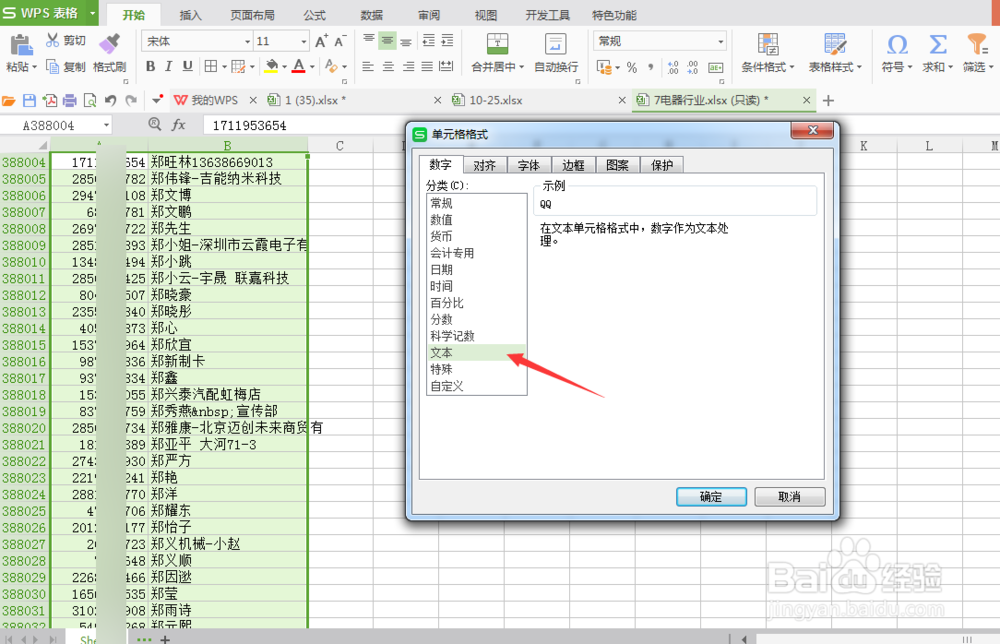Align text right
Screen dimensions: 1000x644
click(408, 66)
